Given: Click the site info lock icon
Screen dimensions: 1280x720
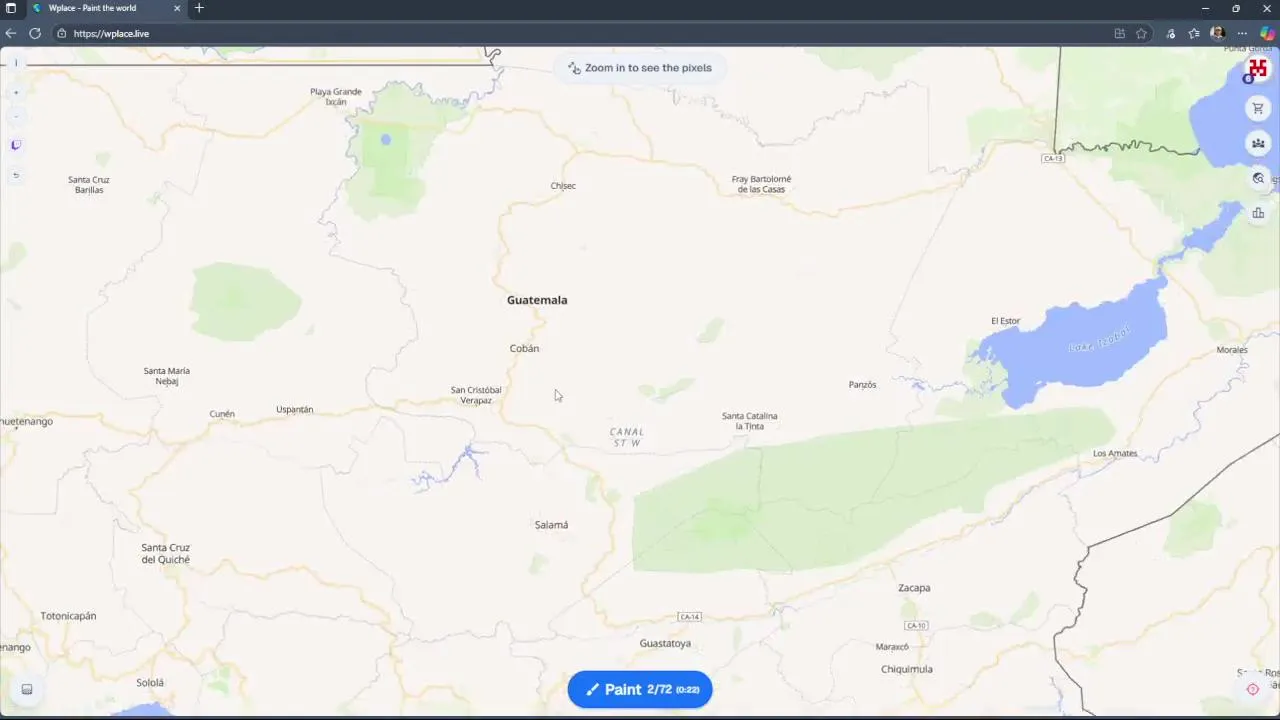Looking at the screenshot, I should (62, 33).
